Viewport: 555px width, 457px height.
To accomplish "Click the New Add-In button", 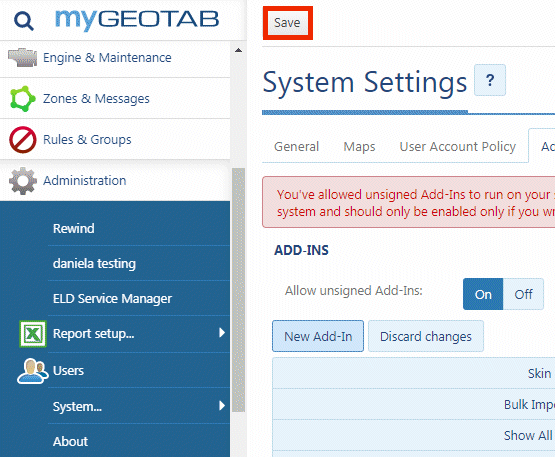I will (318, 336).
